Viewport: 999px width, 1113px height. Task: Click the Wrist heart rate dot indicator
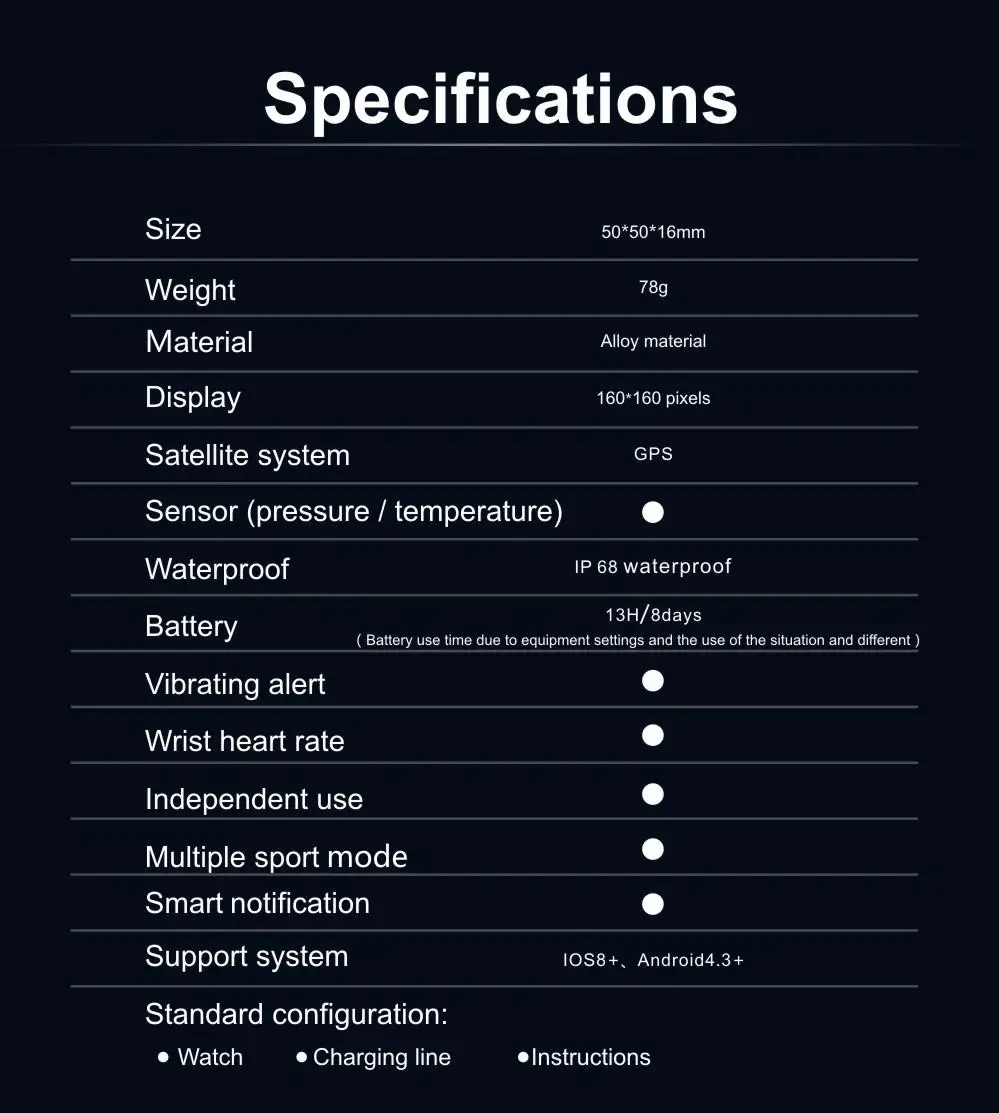point(653,736)
